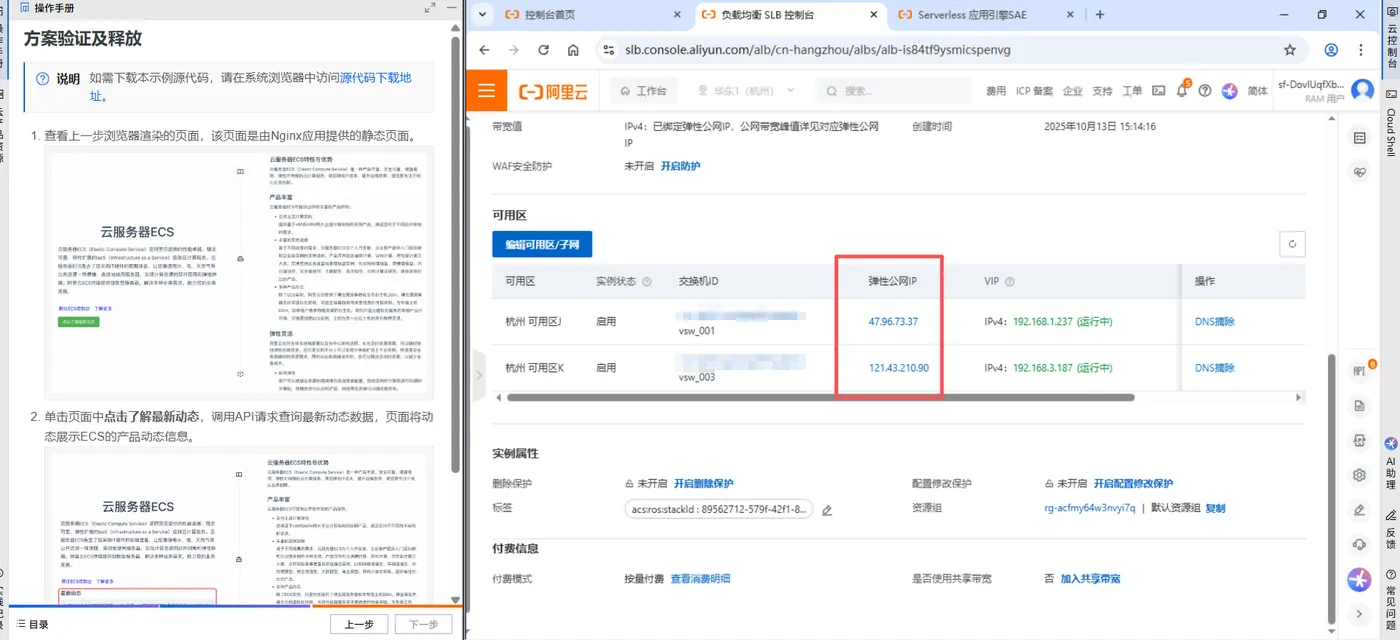Open the settings gear on the right rail

[x=1359, y=475]
